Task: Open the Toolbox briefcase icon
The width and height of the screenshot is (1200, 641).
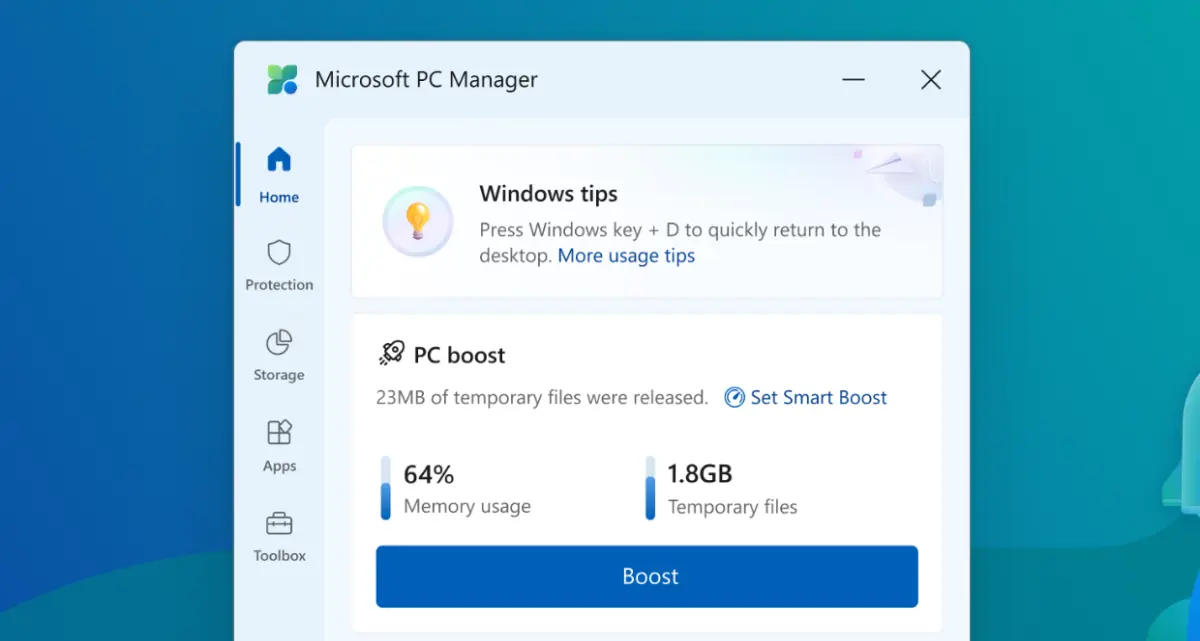Action: click(x=279, y=523)
